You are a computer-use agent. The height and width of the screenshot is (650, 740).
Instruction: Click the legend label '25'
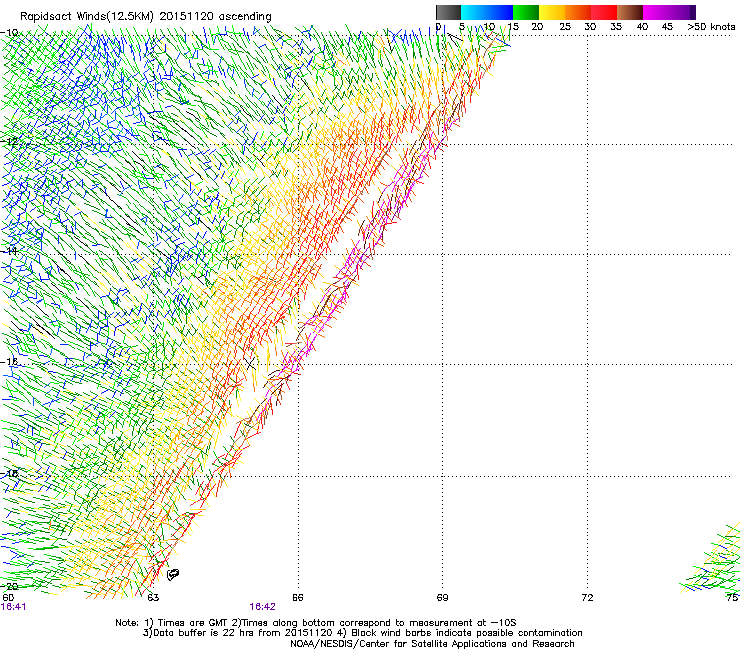565,27
